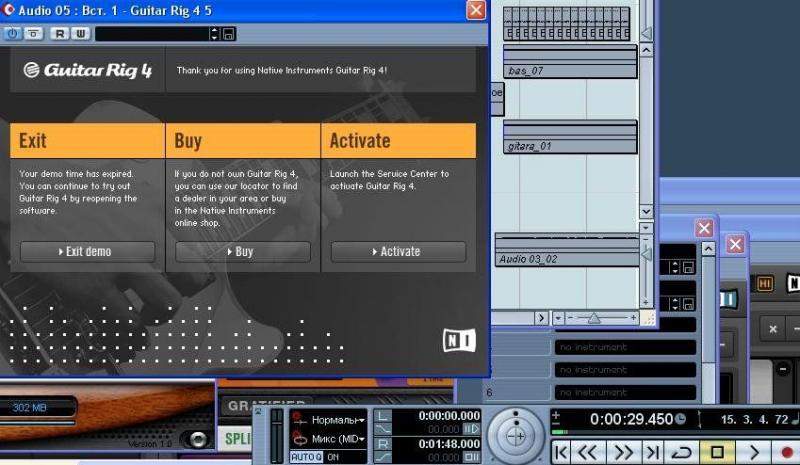Screen dimensions: 800x465
Task: Click the fast forward button
Action: click(x=623, y=452)
